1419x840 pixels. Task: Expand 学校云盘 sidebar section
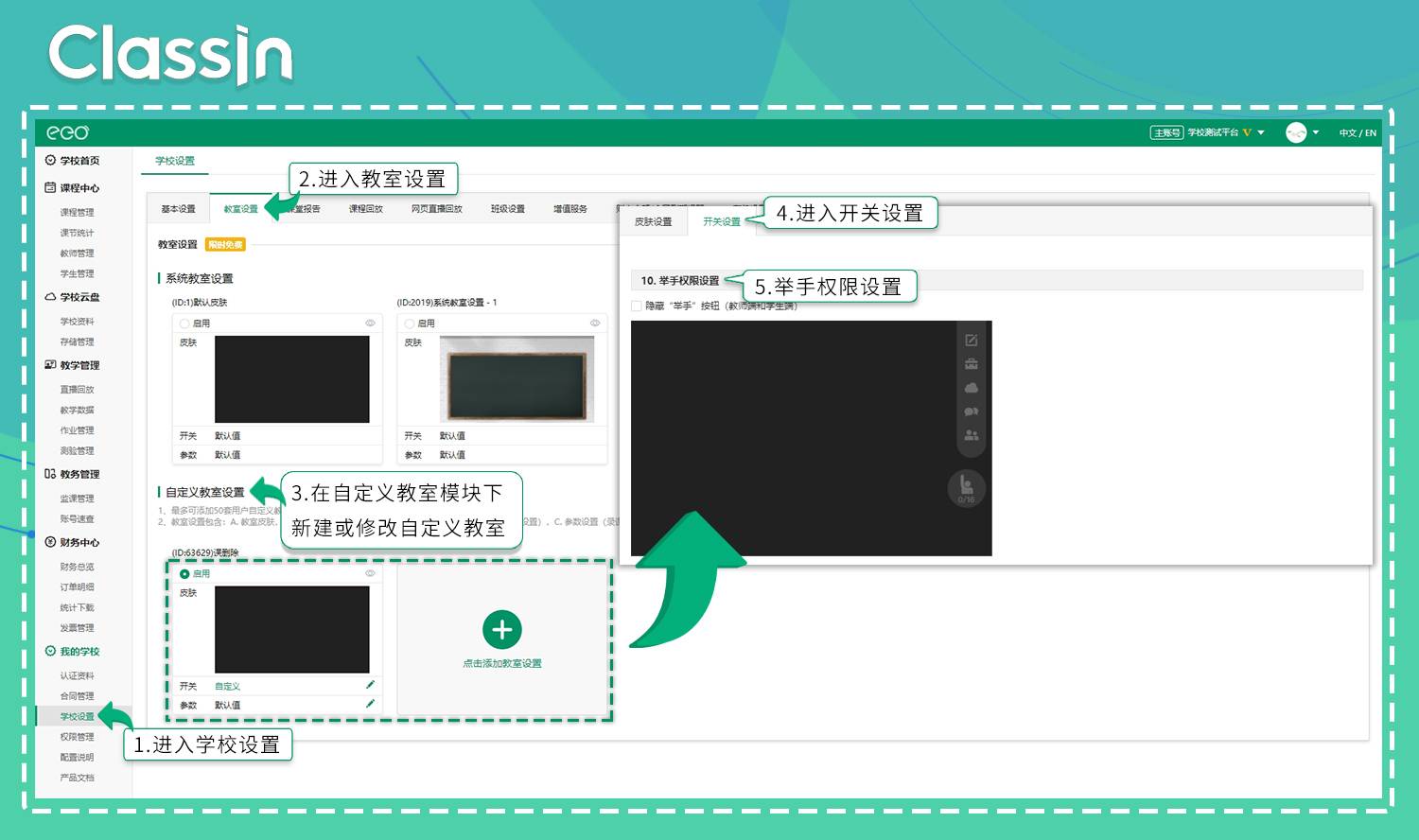pyautogui.click(x=79, y=297)
